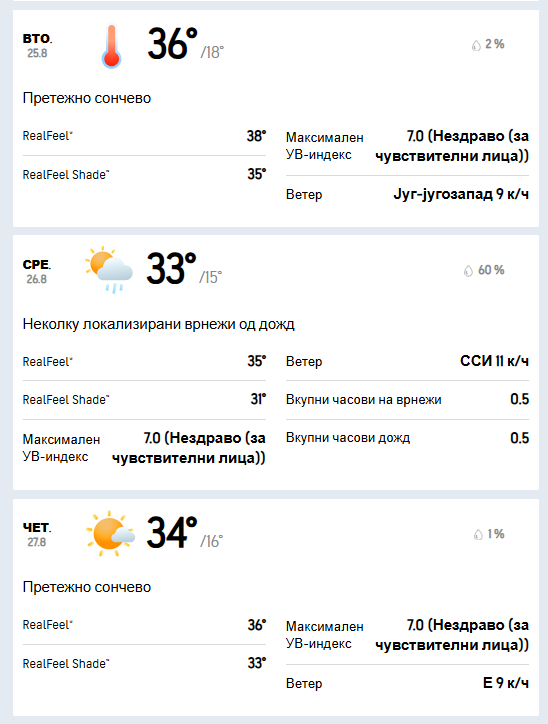Click Tuesday's Претежно сончево description
This screenshot has height=724, width=548.
tap(87, 98)
